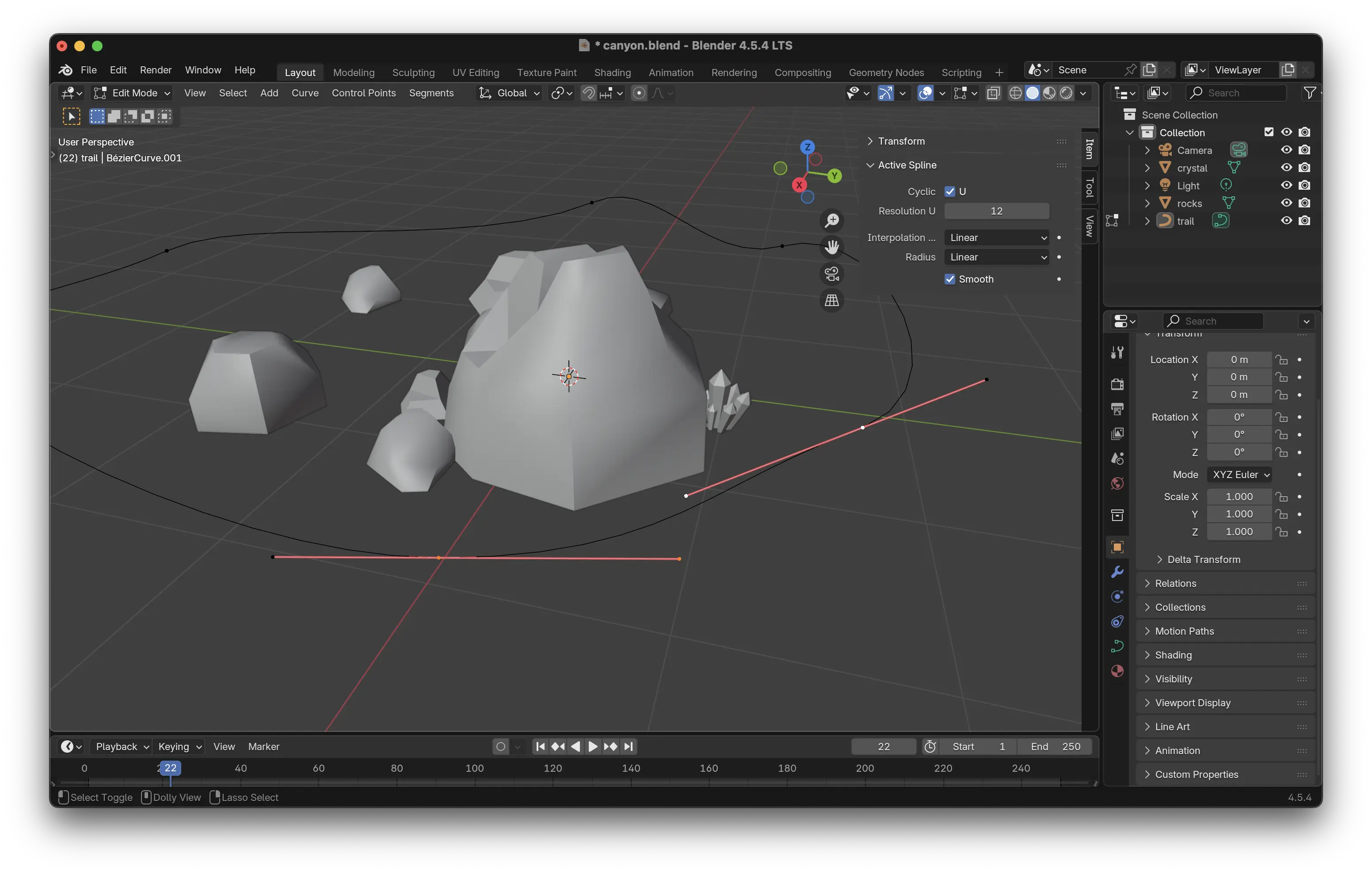Click the pan view hand icon
The height and width of the screenshot is (873, 1372).
[832, 247]
